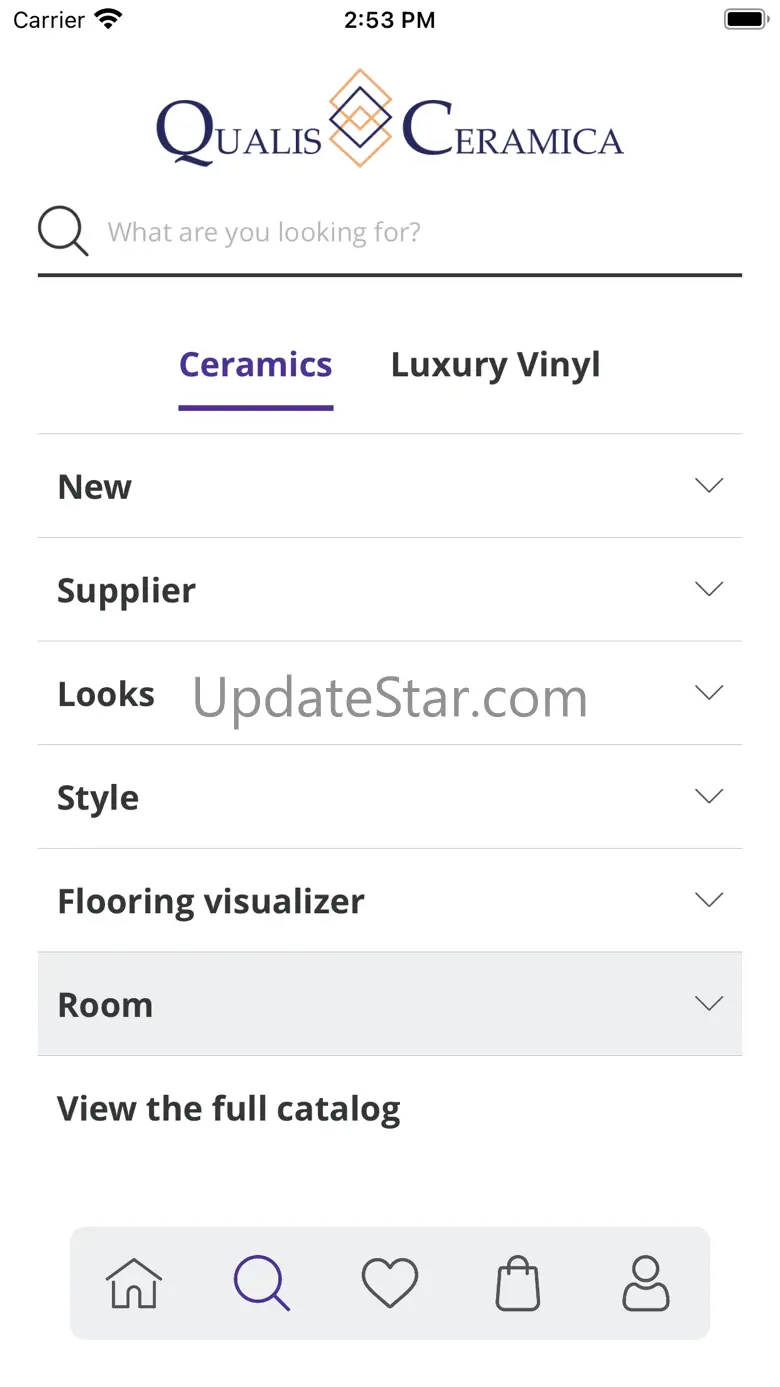Tap the battery icon in status bar
This screenshot has width=780, height=1387.
[744, 19]
